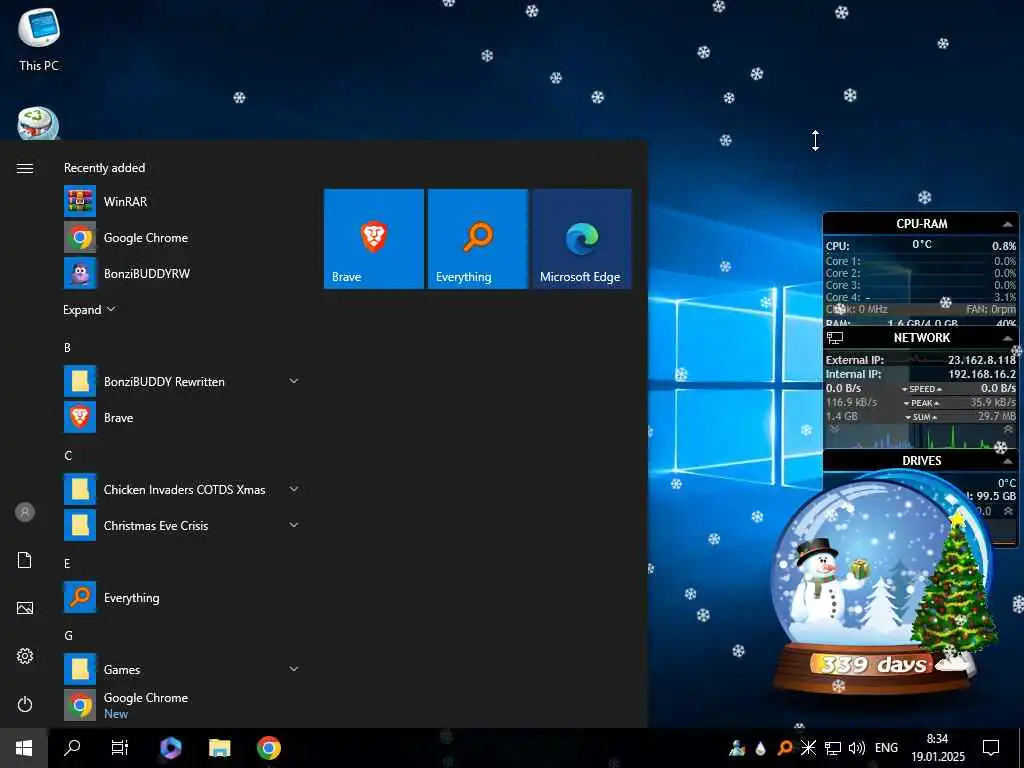1024x768 pixels.
Task: Expand the Recently added list
Action: [89, 310]
